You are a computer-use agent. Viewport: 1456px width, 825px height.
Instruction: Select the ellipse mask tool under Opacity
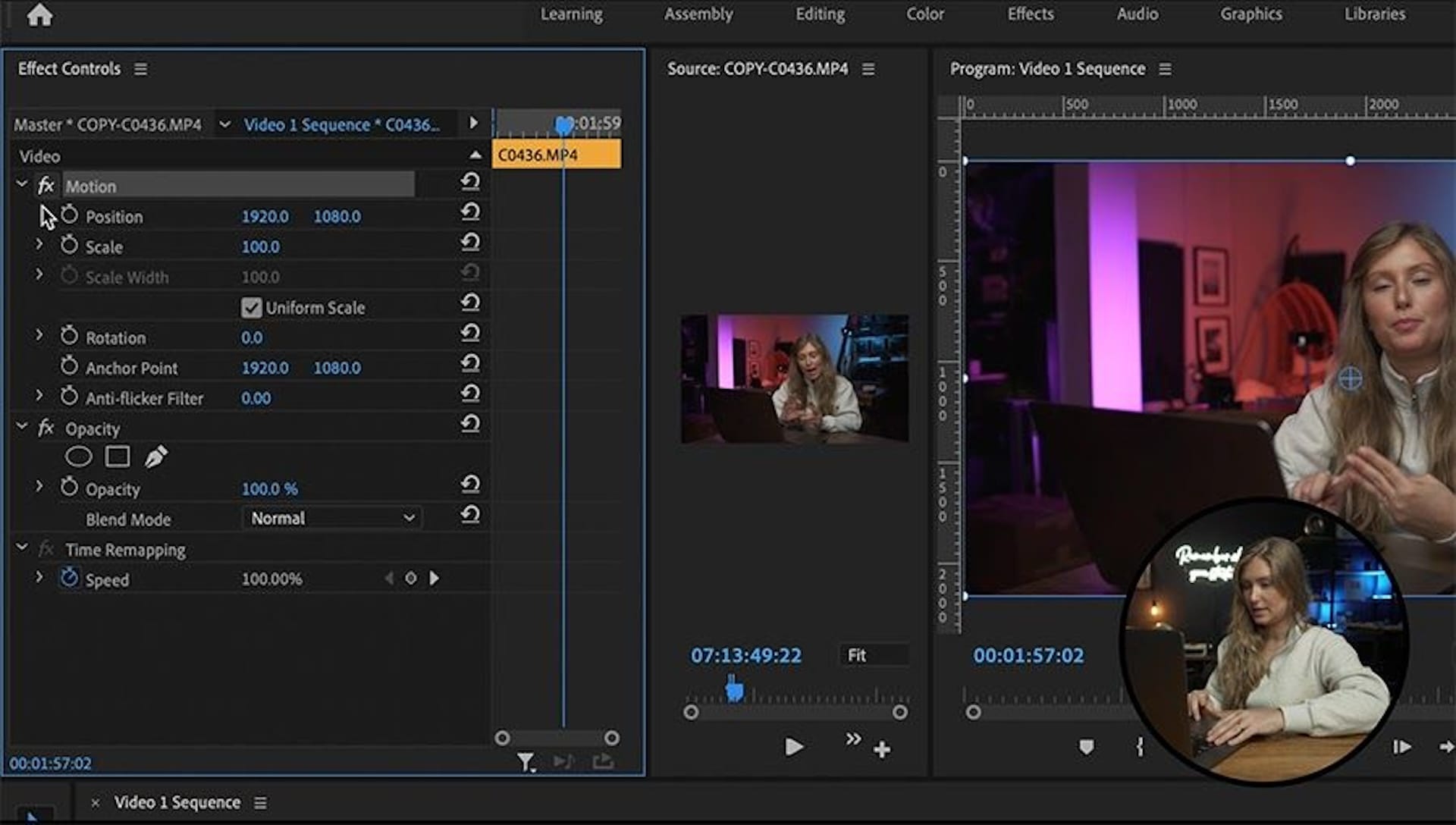(x=80, y=456)
